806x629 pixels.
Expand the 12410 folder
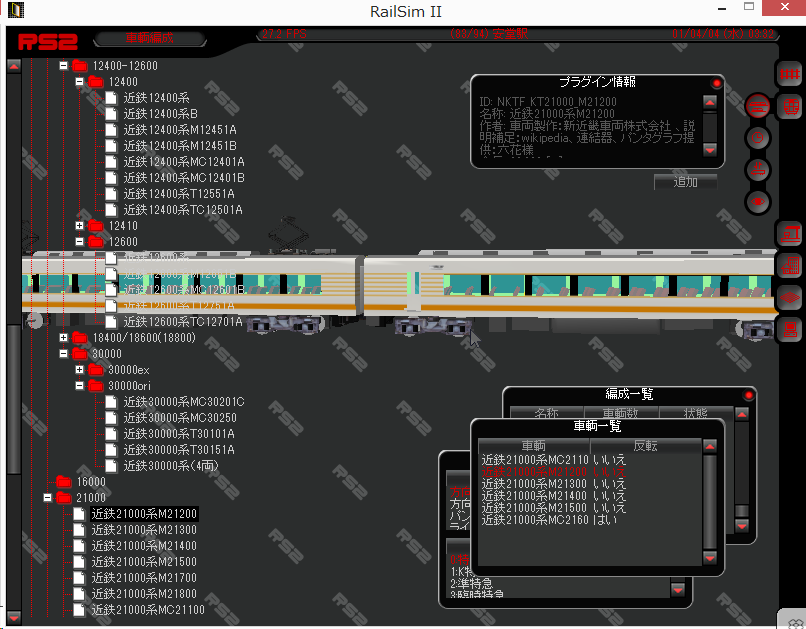click(79, 225)
